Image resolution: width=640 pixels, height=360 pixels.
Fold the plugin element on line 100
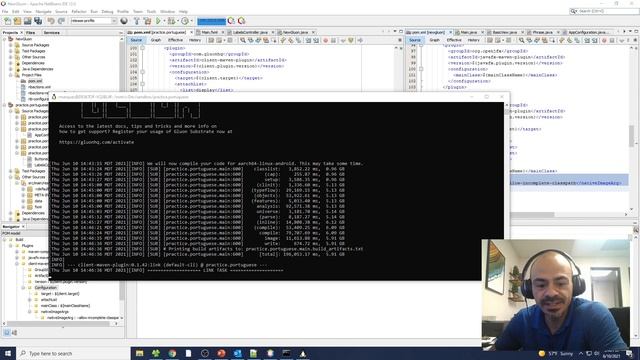pyautogui.click(x=142, y=48)
